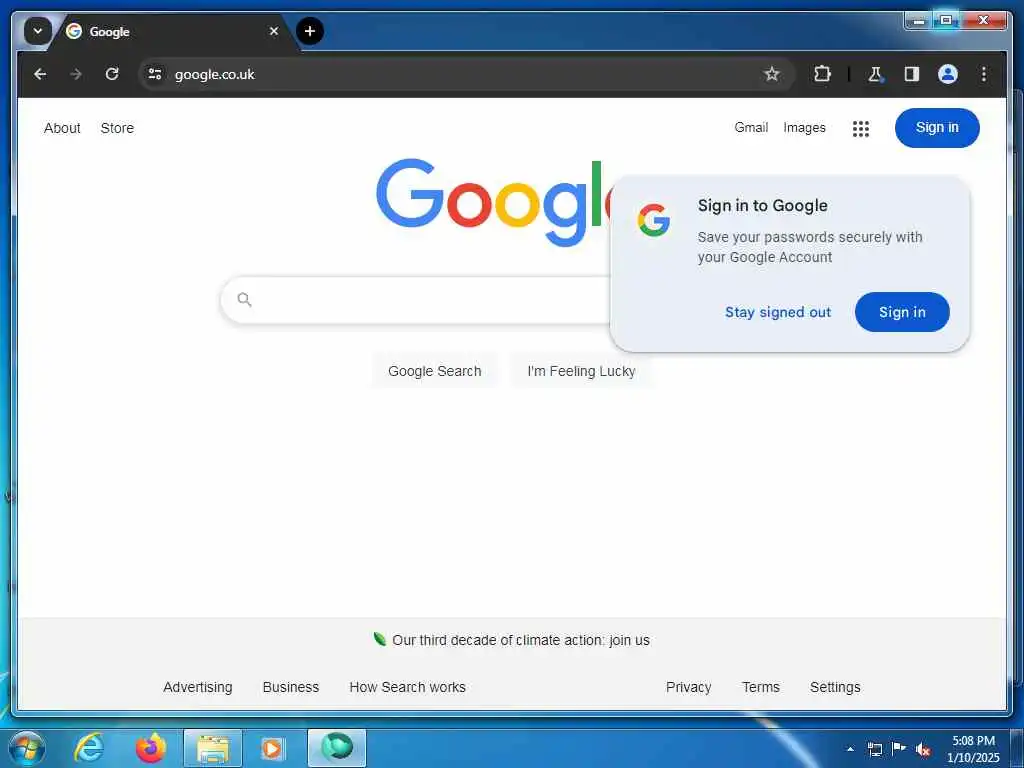The image size is (1024, 768).
Task: Launch Firefox from the taskbar
Action: (151, 748)
